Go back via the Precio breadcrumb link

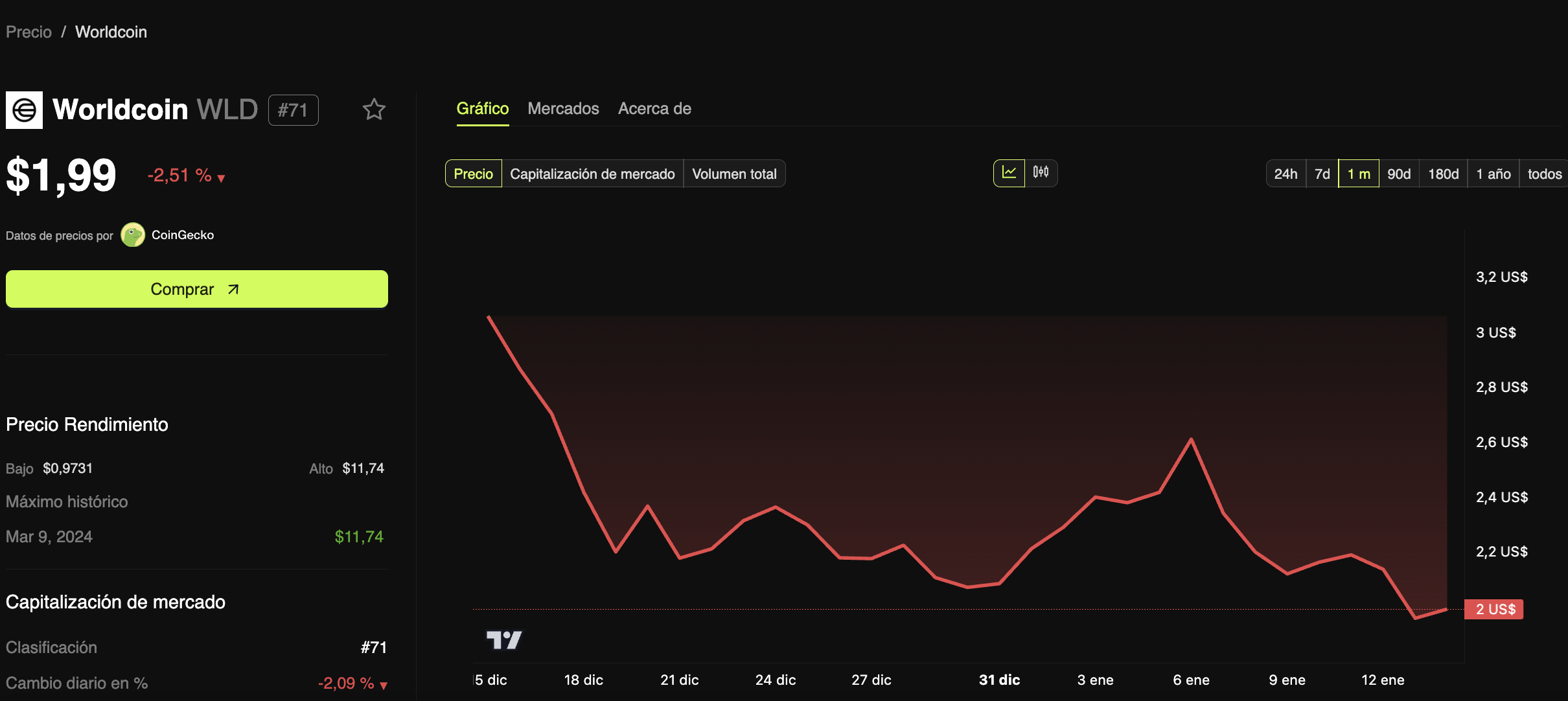tap(29, 32)
